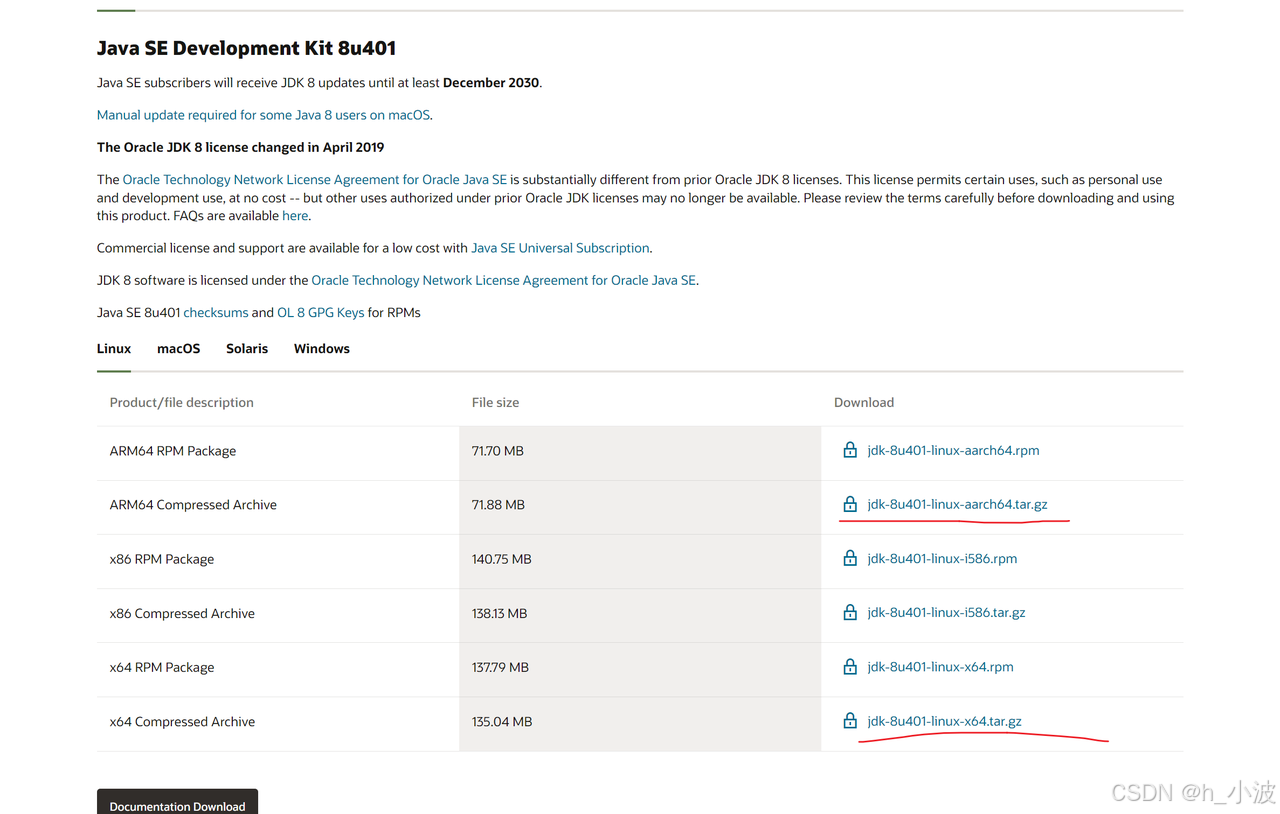
Task: Download jdk-8u401-linux-i586.rpm
Action: (942, 558)
